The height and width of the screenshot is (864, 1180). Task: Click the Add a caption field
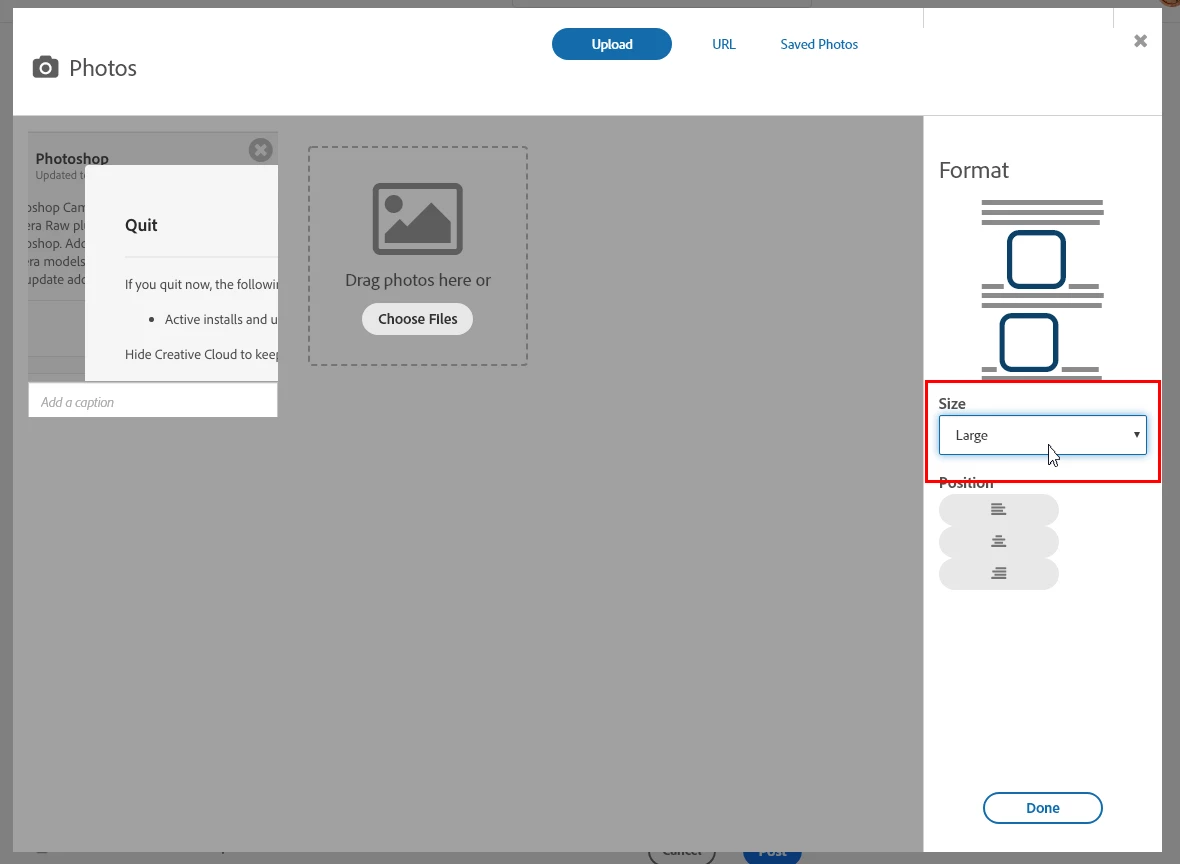tap(153, 402)
